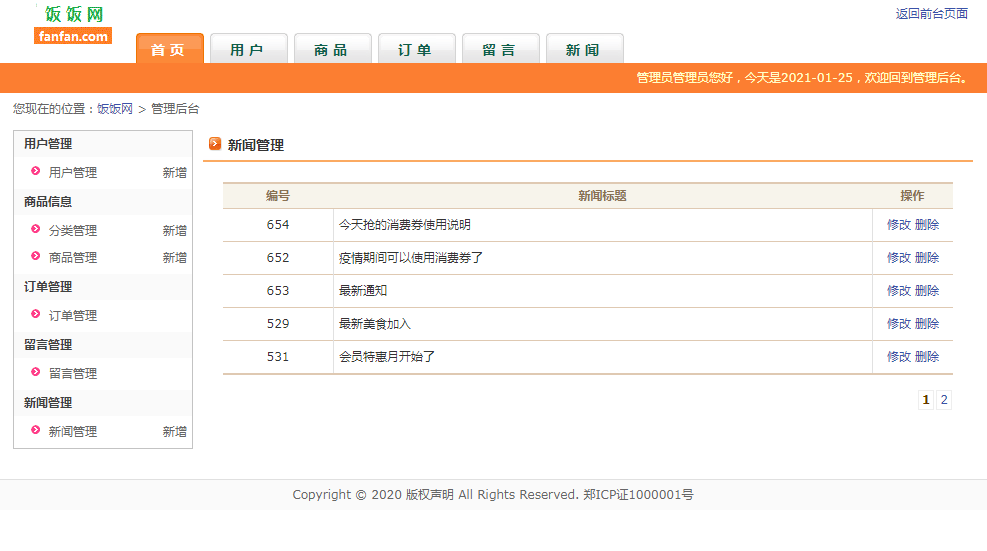Click news title 最新通知
The height and width of the screenshot is (551, 987).
(363, 290)
